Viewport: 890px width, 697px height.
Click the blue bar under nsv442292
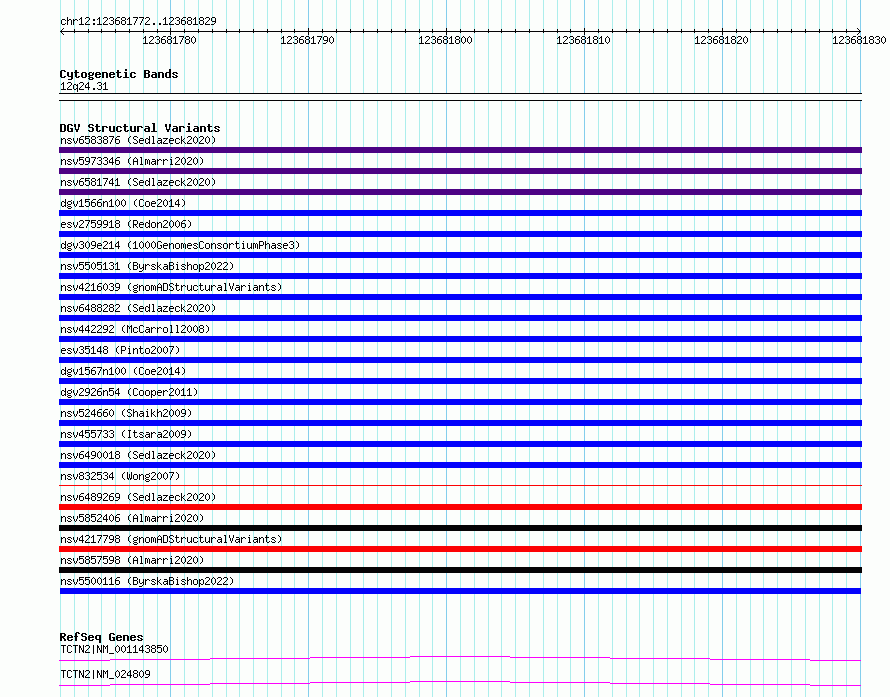tap(460, 339)
